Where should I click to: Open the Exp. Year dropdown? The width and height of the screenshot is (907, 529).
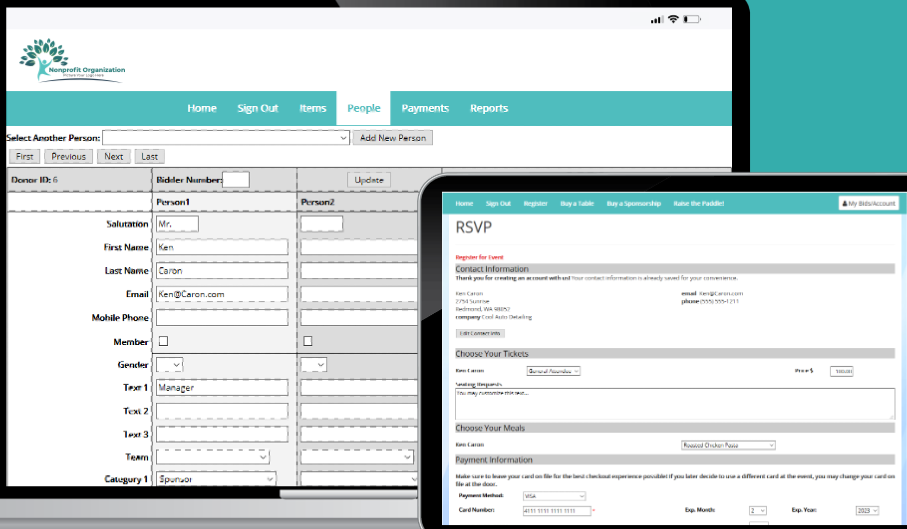868,510
